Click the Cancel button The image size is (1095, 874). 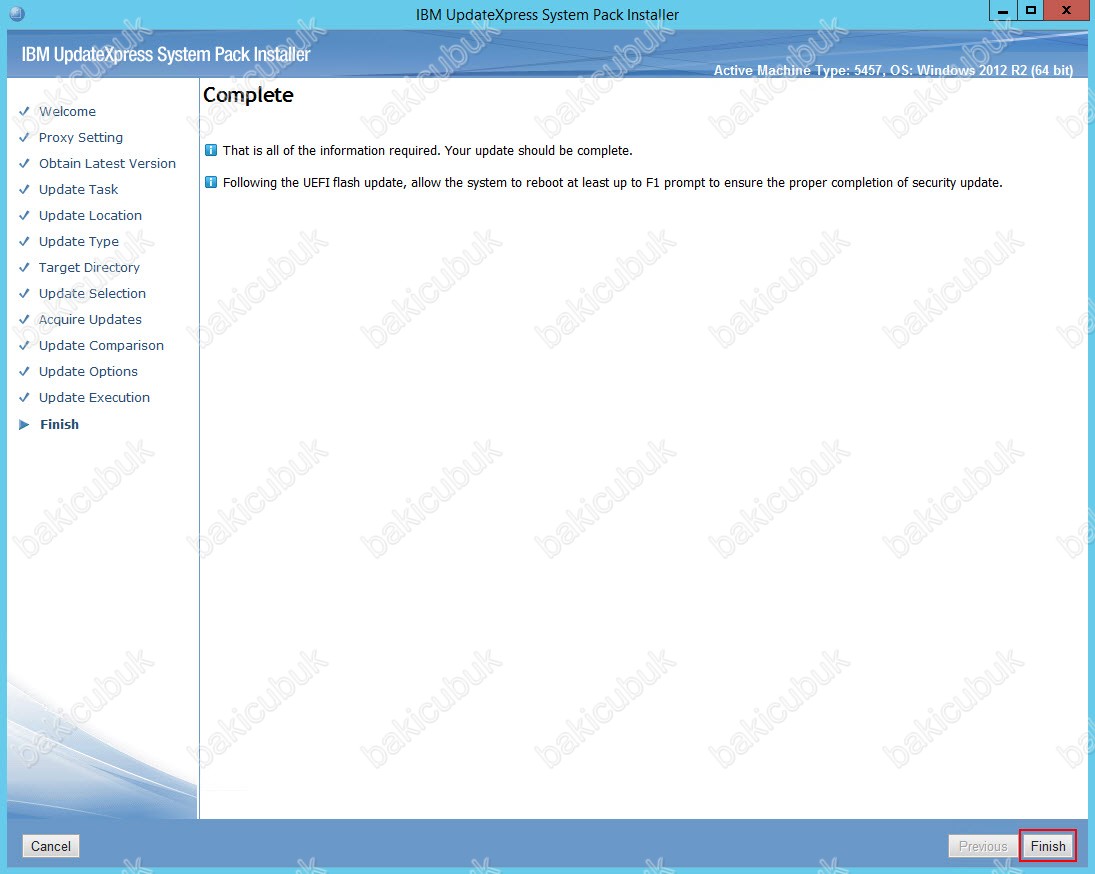click(x=51, y=846)
